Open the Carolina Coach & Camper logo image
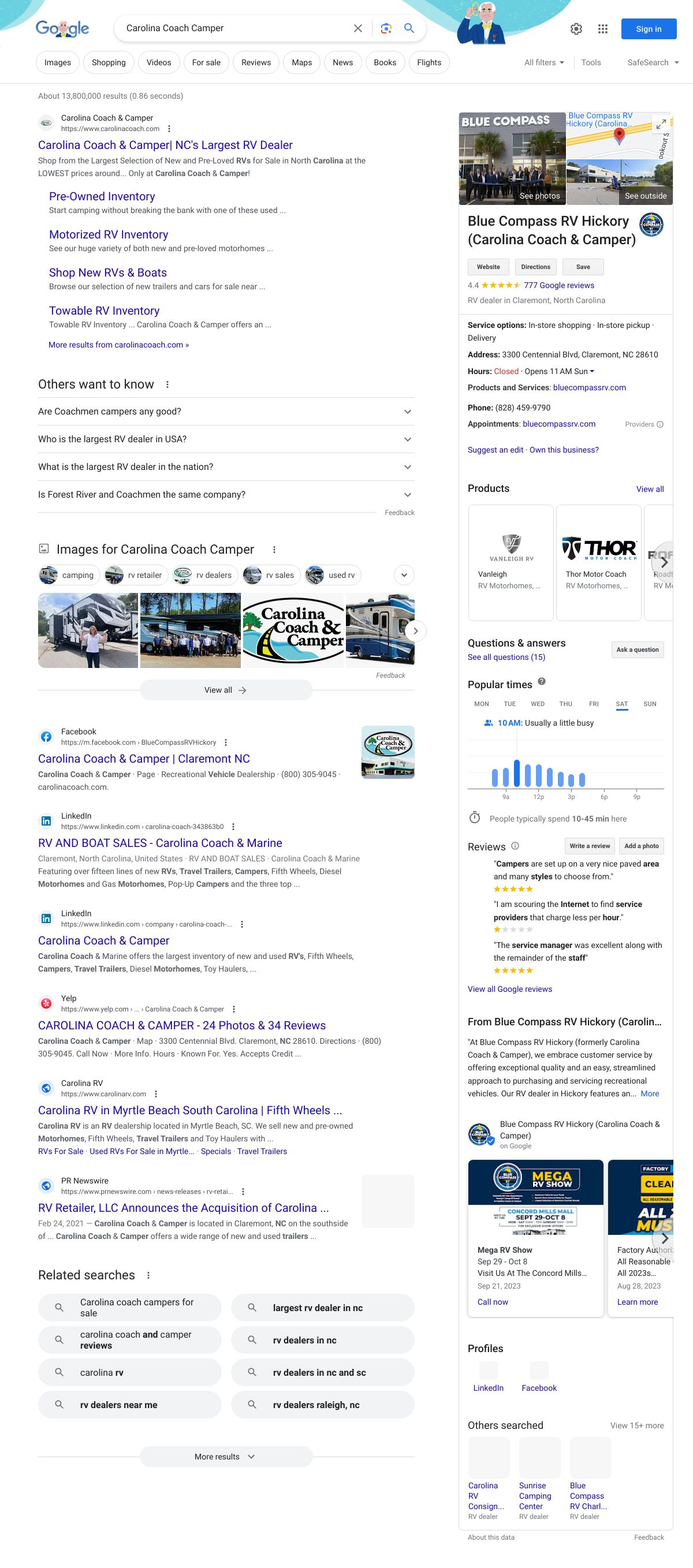This screenshot has width=693, height=1568. coord(293,630)
